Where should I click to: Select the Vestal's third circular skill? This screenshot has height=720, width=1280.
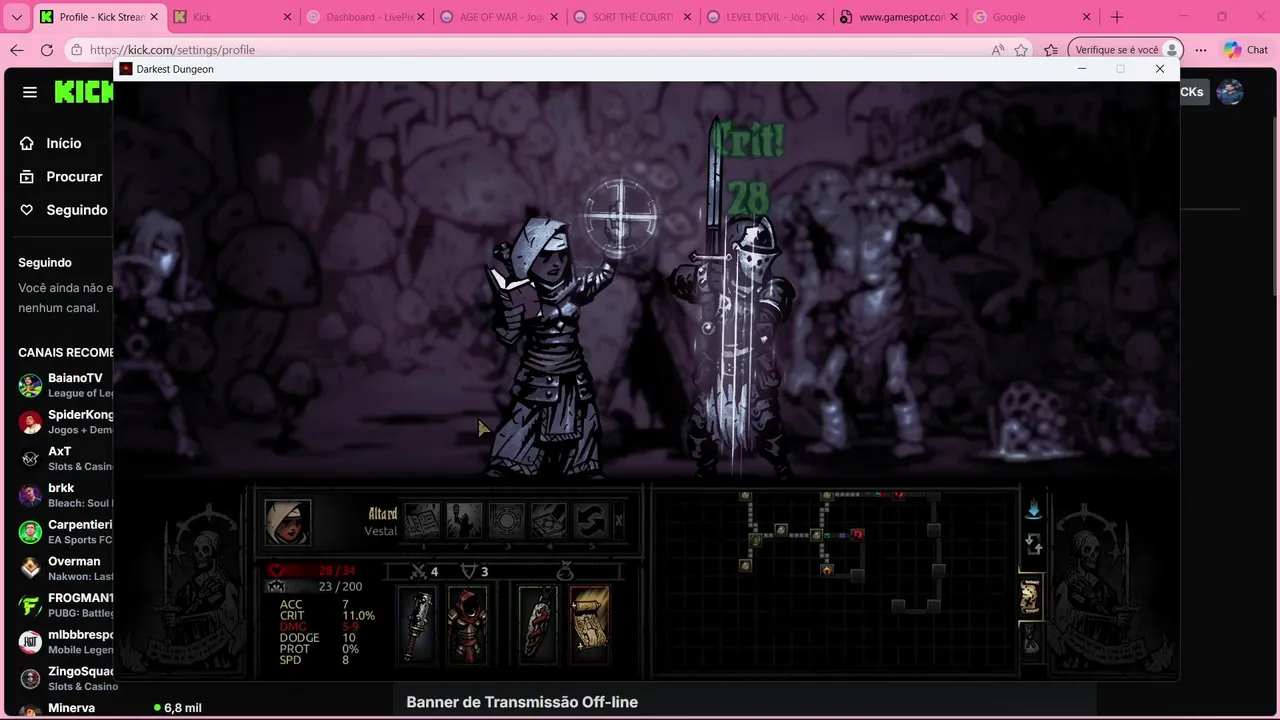[x=506, y=521]
